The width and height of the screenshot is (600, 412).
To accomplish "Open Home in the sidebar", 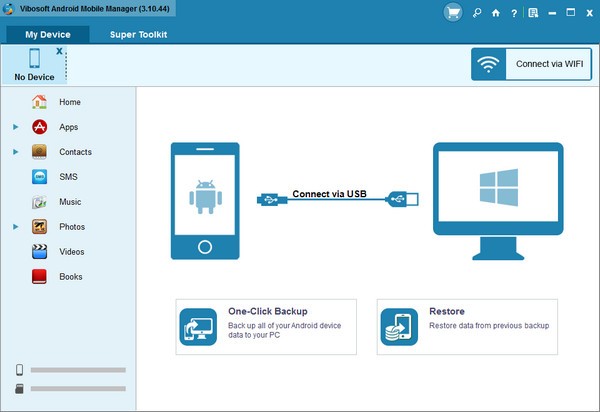I will (x=70, y=102).
